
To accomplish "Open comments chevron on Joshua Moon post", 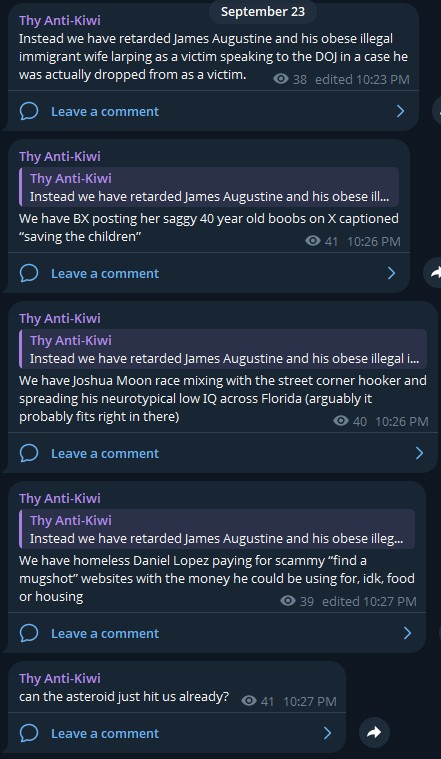I will [419, 454].
